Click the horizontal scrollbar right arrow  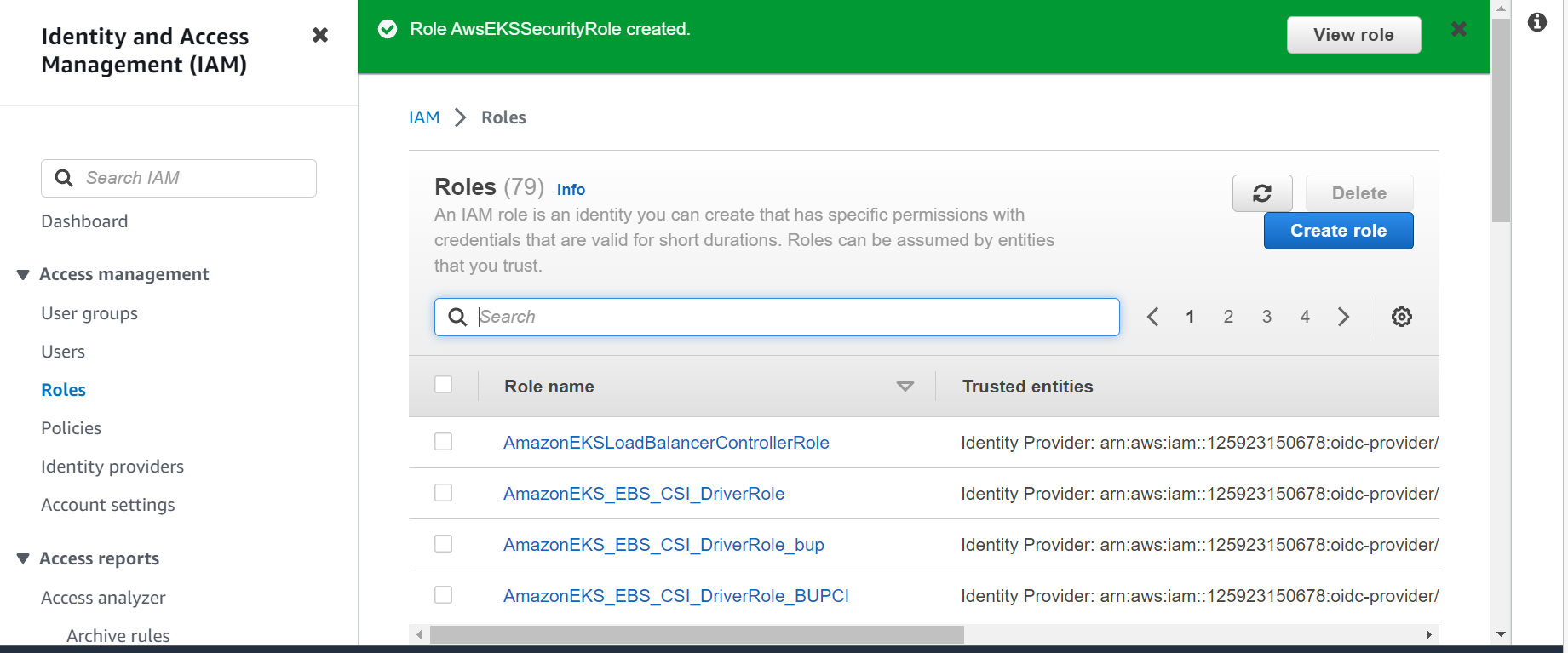(1428, 635)
